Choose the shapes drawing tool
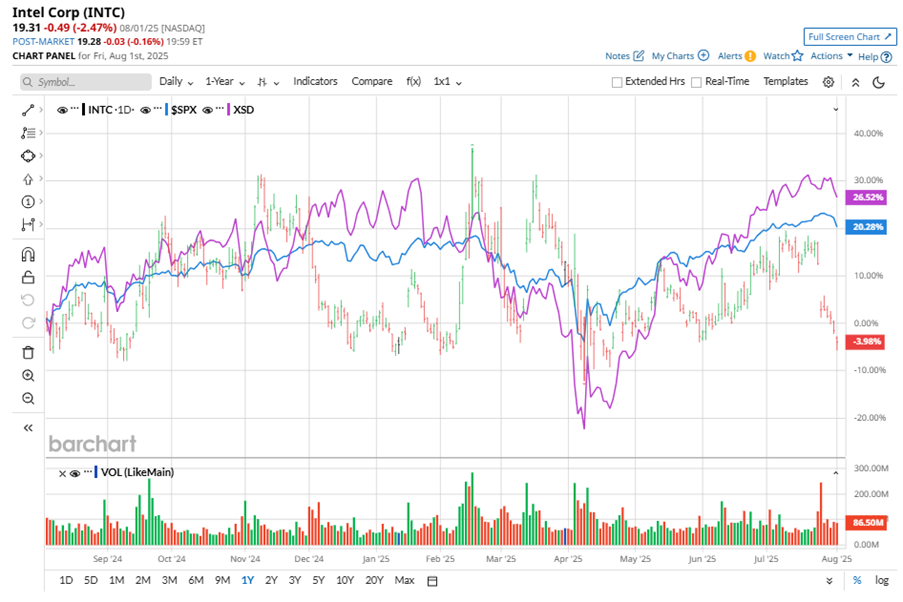This screenshot has width=903, height=602. [28, 156]
